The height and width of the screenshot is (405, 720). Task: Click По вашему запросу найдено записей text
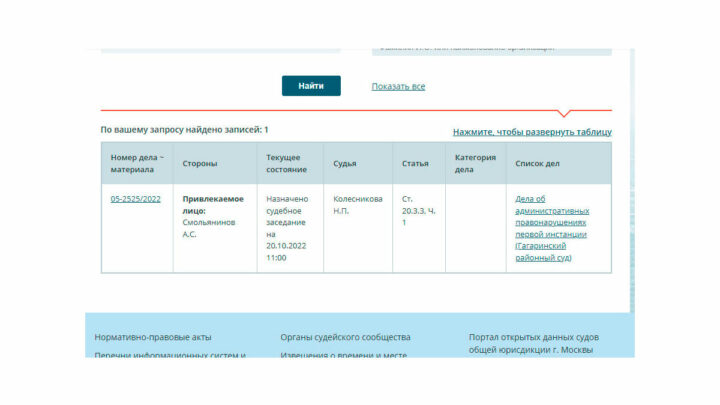click(x=184, y=130)
